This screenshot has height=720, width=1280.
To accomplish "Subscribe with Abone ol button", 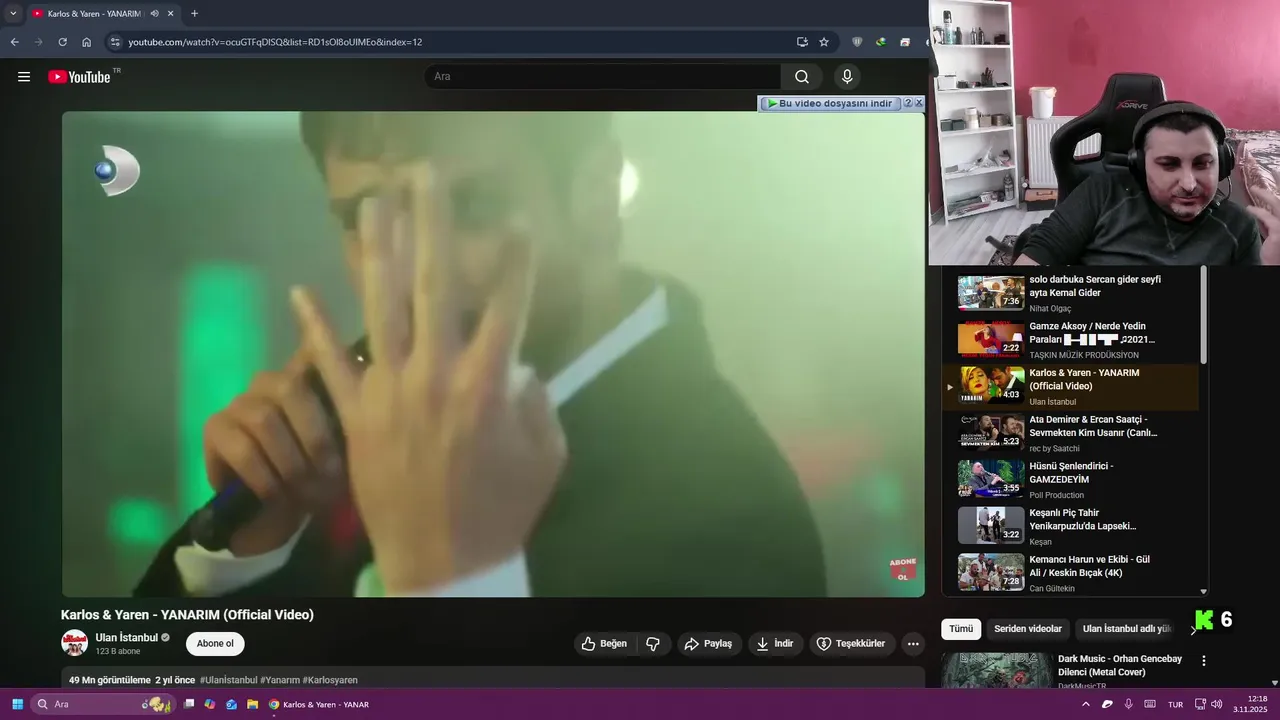I will click(215, 644).
